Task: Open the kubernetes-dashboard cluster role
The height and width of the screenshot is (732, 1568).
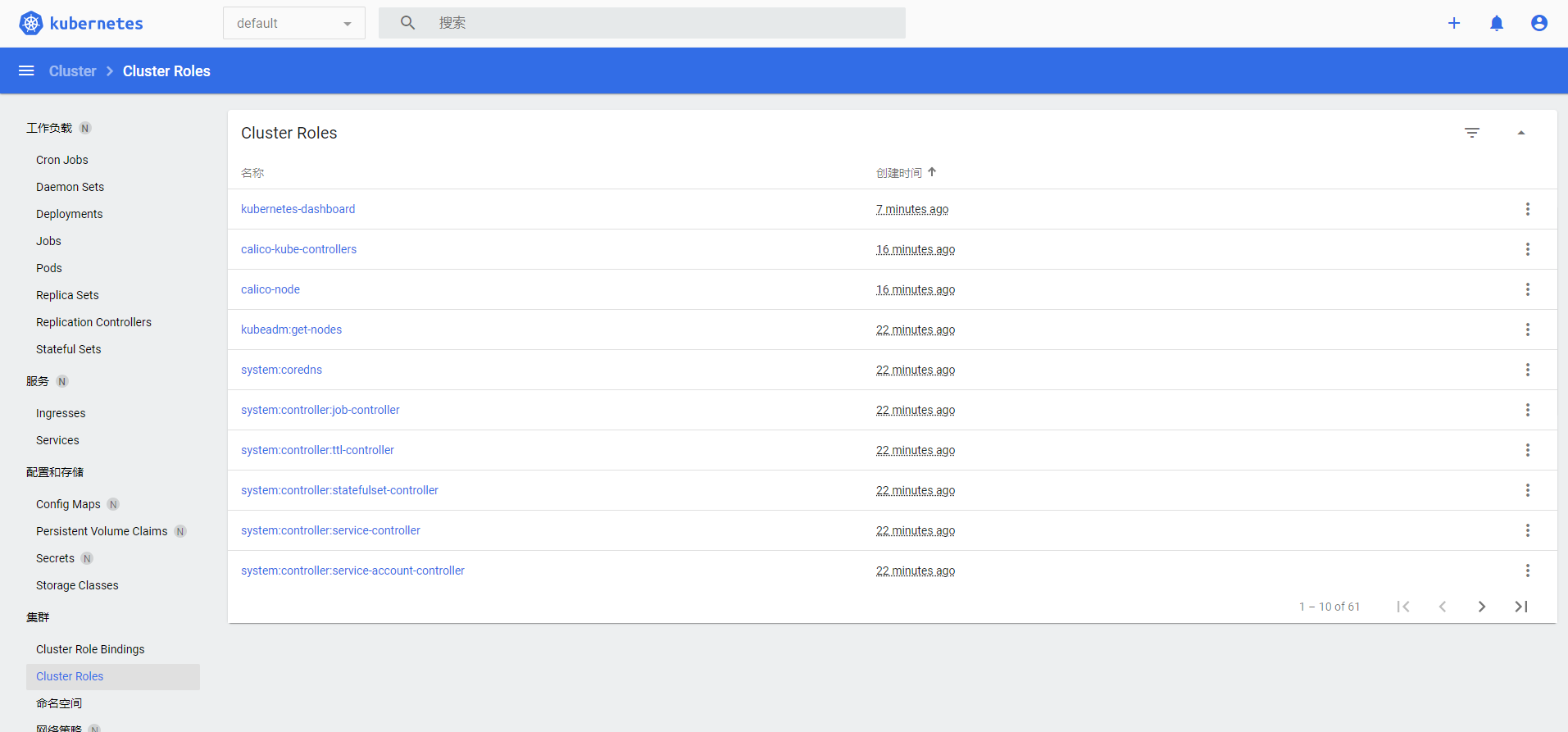Action: [298, 209]
